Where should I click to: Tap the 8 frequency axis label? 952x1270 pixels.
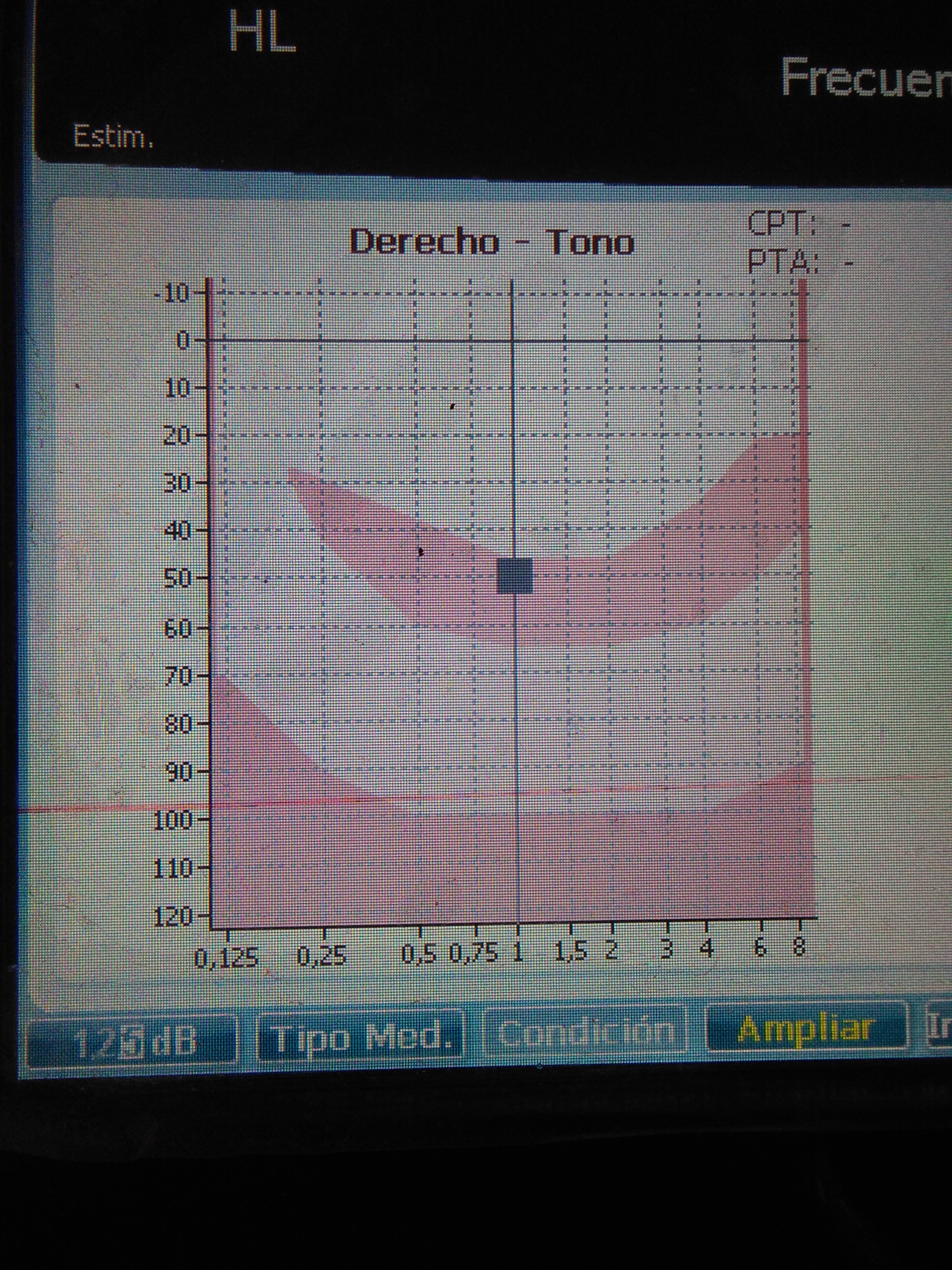(x=799, y=948)
